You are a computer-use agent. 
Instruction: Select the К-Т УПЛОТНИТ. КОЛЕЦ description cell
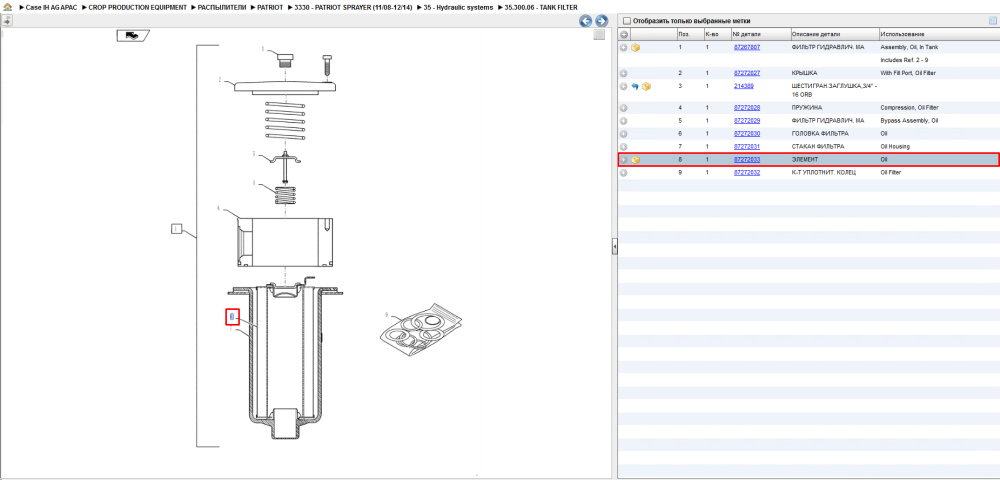[823, 172]
